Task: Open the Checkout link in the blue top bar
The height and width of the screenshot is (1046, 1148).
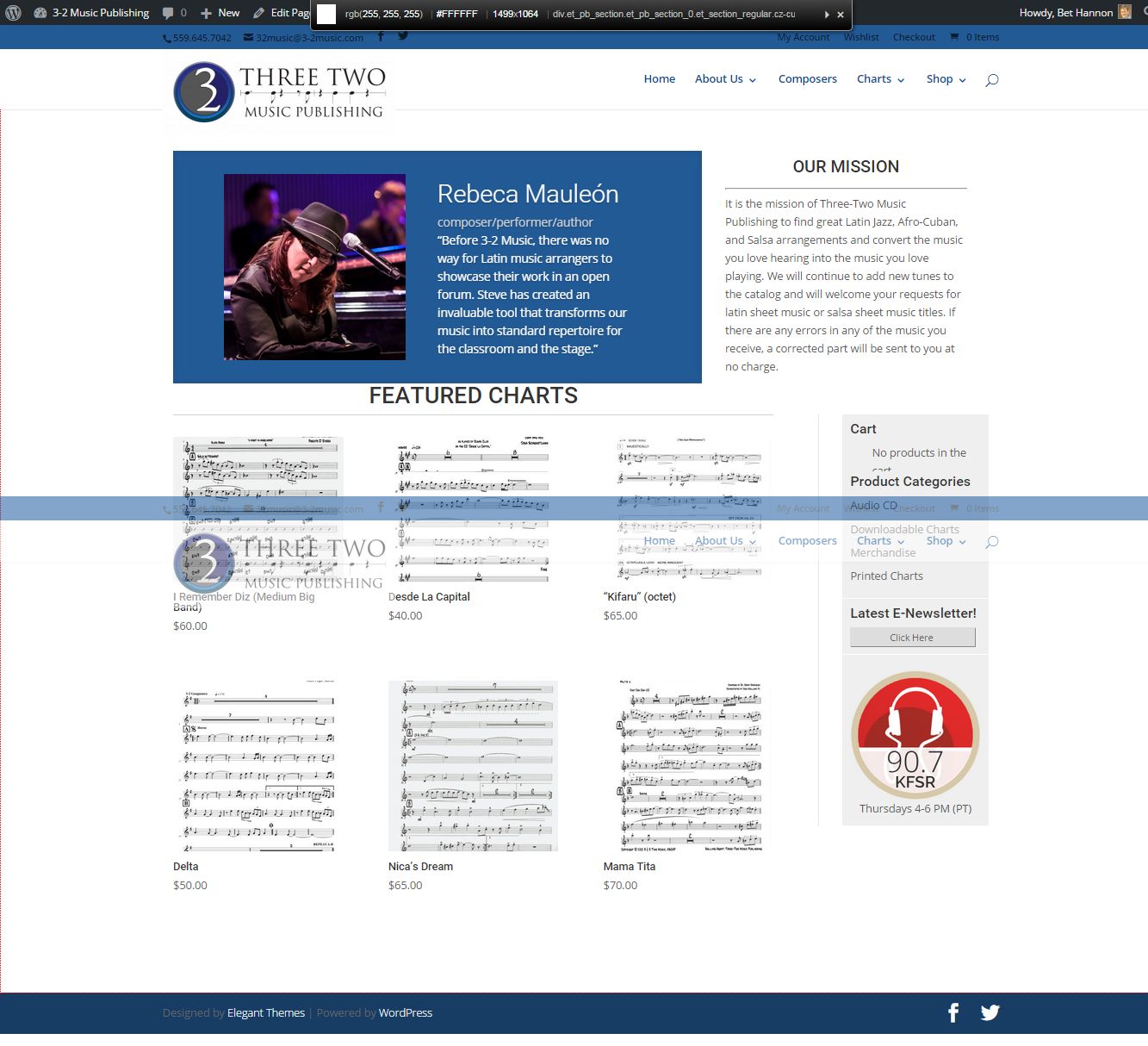Action: pos(914,37)
